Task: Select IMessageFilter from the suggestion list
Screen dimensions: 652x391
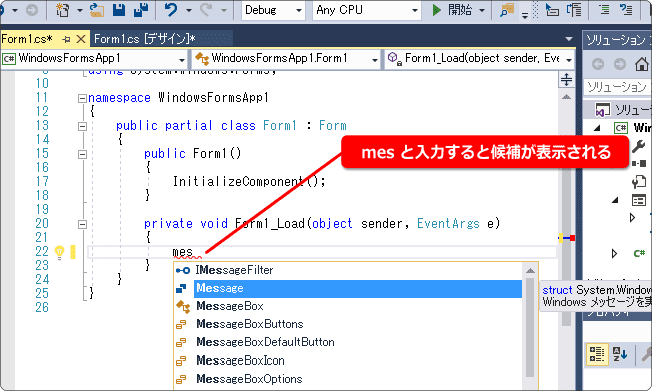Action: (x=348, y=270)
